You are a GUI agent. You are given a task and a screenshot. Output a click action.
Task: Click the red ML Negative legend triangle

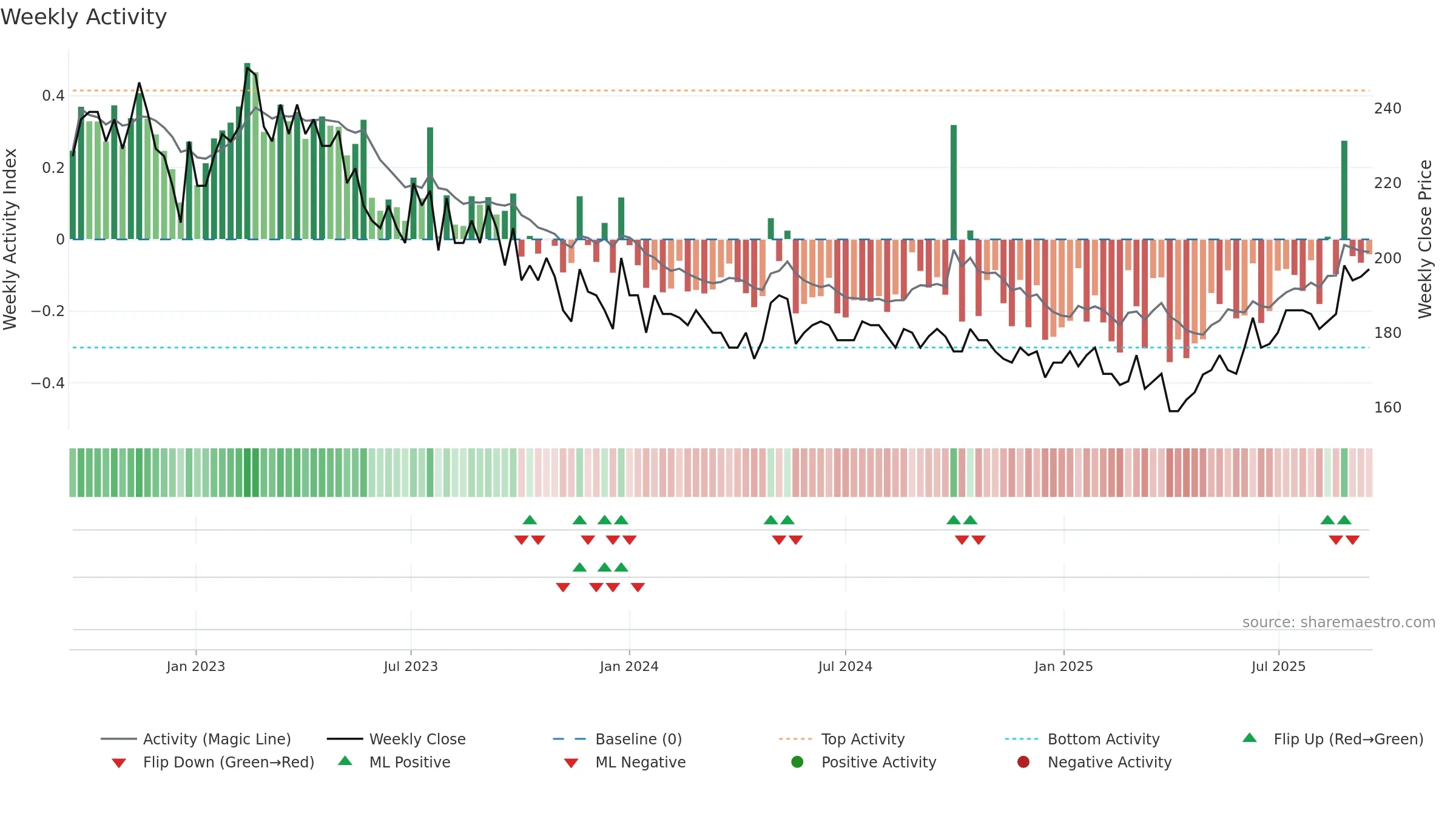(x=571, y=763)
